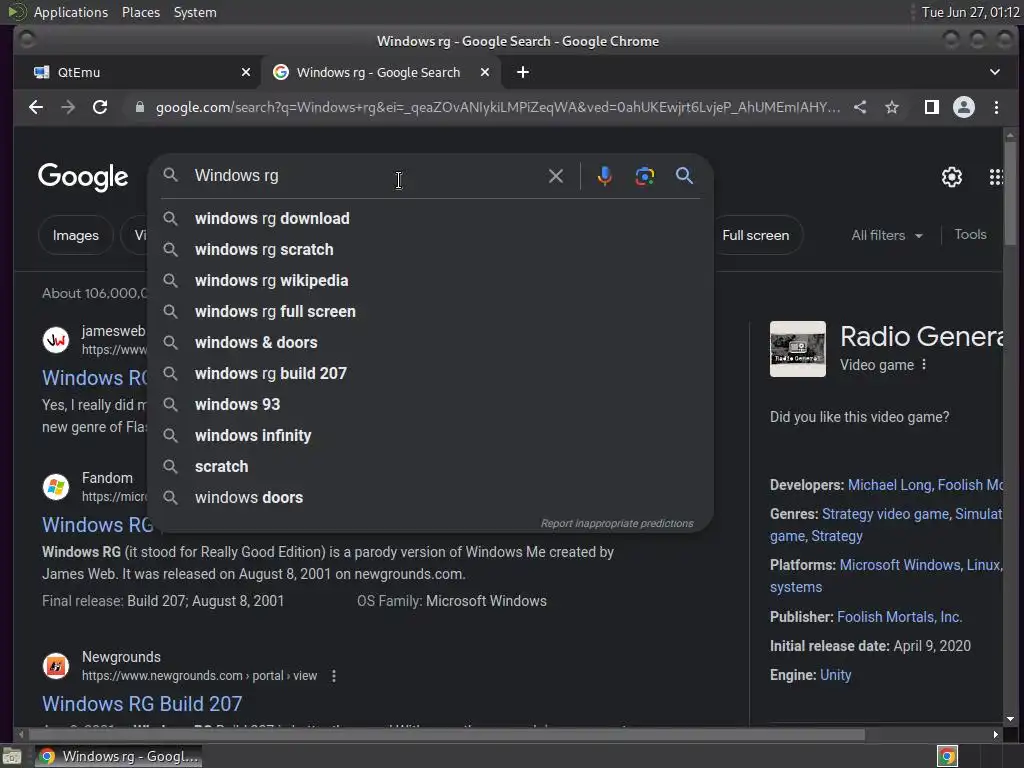Click the address bar URL
The height and width of the screenshot is (768, 1024).
pos(497,107)
